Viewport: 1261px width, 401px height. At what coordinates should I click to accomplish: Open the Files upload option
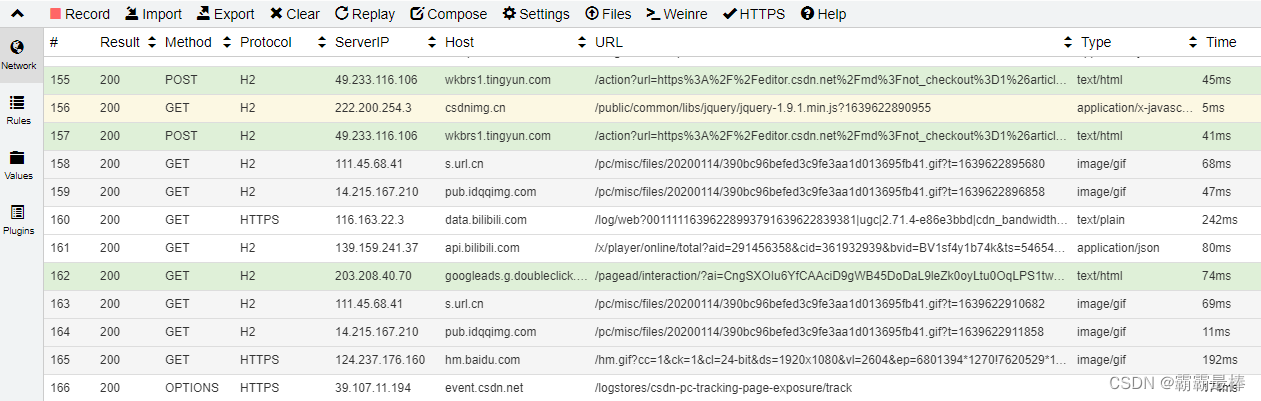click(608, 14)
